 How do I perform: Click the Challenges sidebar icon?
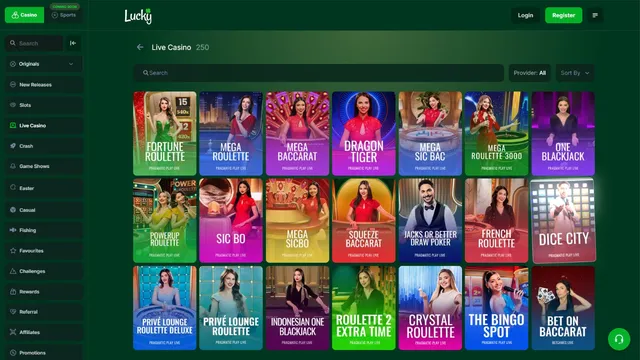coord(13,271)
